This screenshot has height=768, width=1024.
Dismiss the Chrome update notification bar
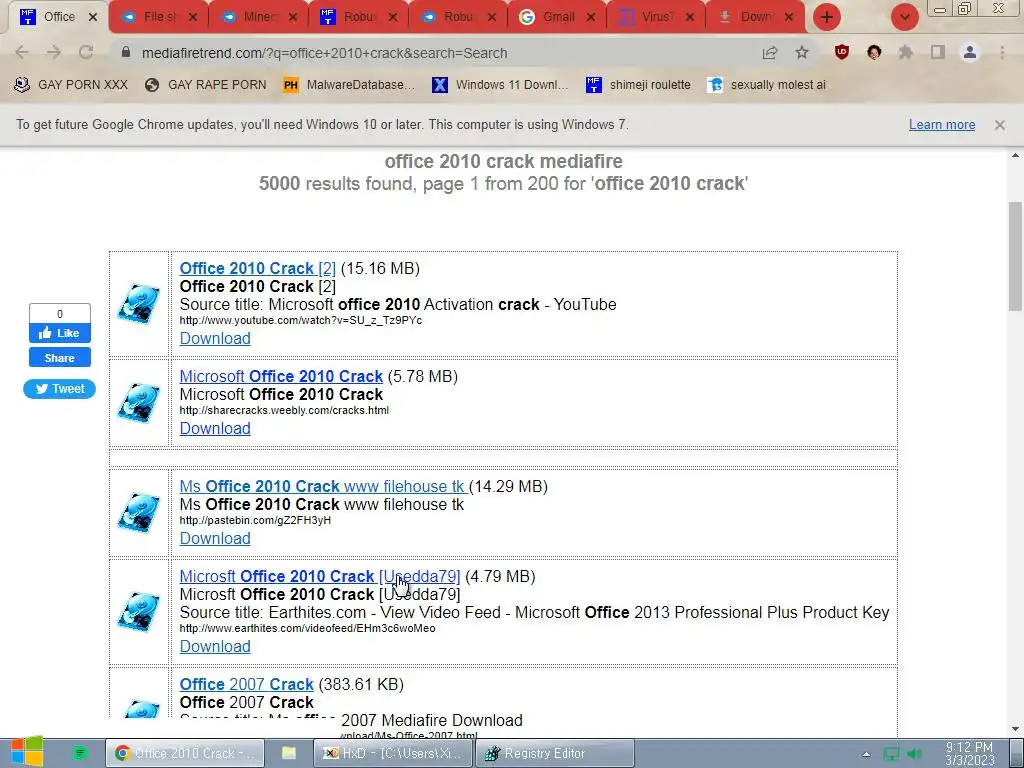click(x=1000, y=125)
